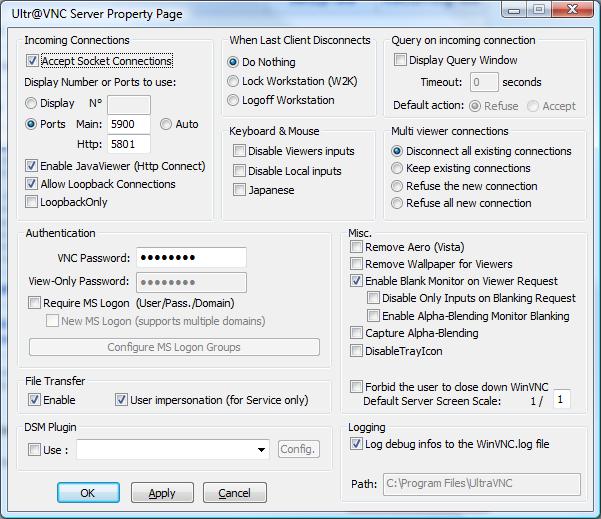Click the View-Only Password field

191,282
